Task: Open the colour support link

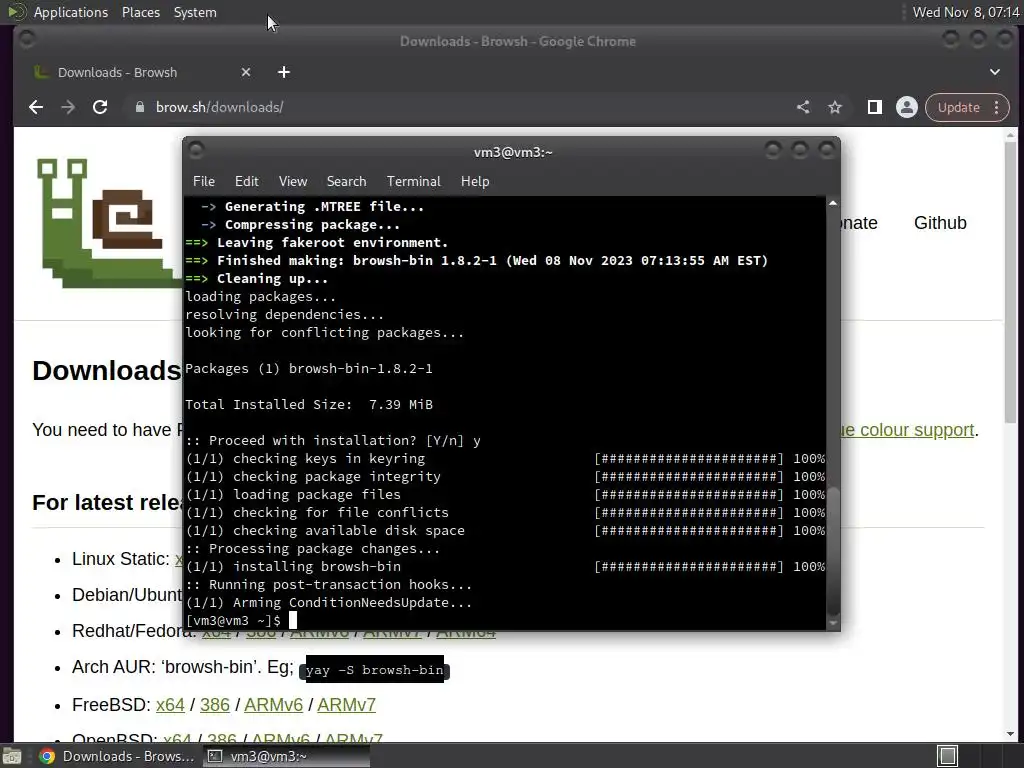Action: pyautogui.click(x=907, y=430)
